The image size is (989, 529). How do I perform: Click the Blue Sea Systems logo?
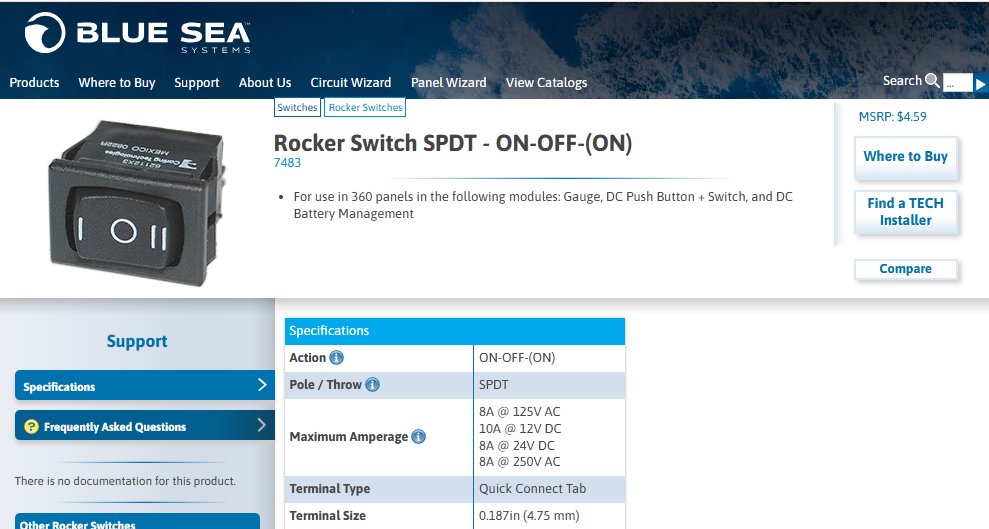138,33
